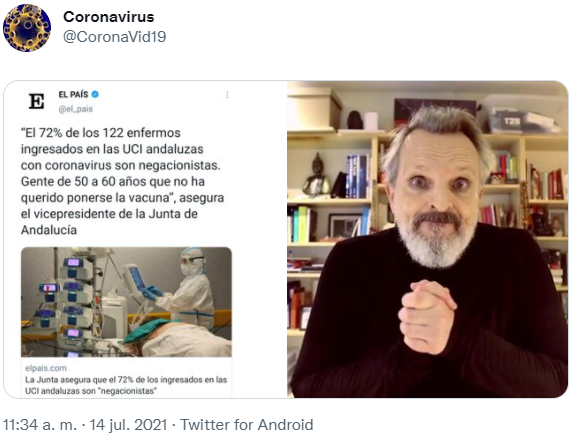Open the article headline about La Junta

point(126,385)
